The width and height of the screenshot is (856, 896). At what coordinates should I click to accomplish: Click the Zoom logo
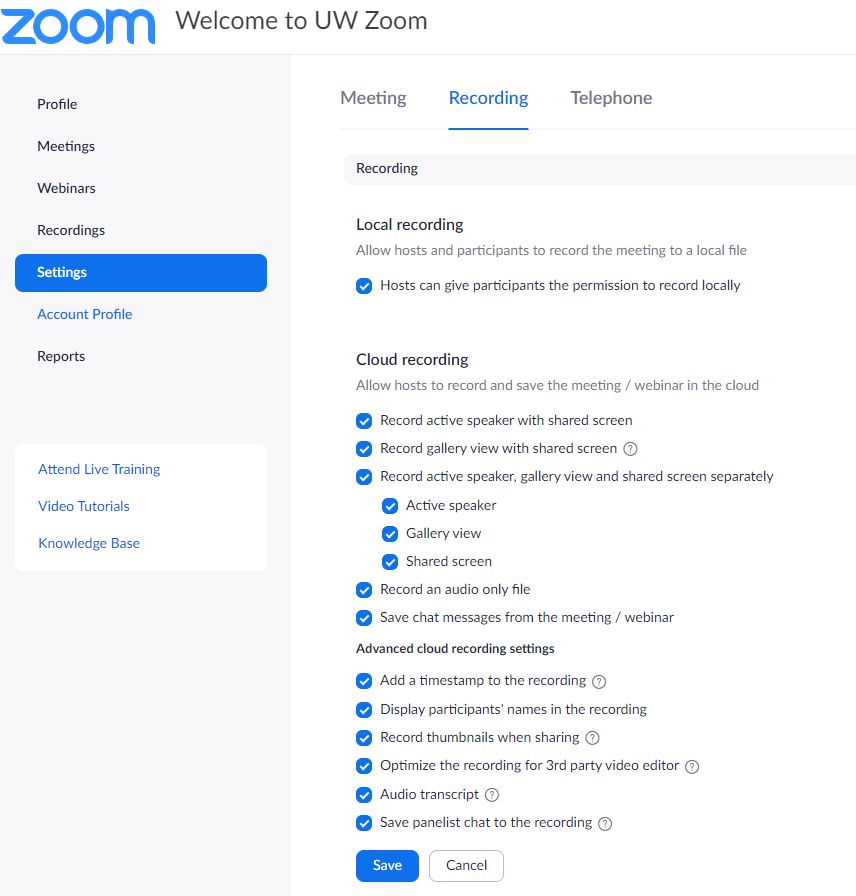78,26
